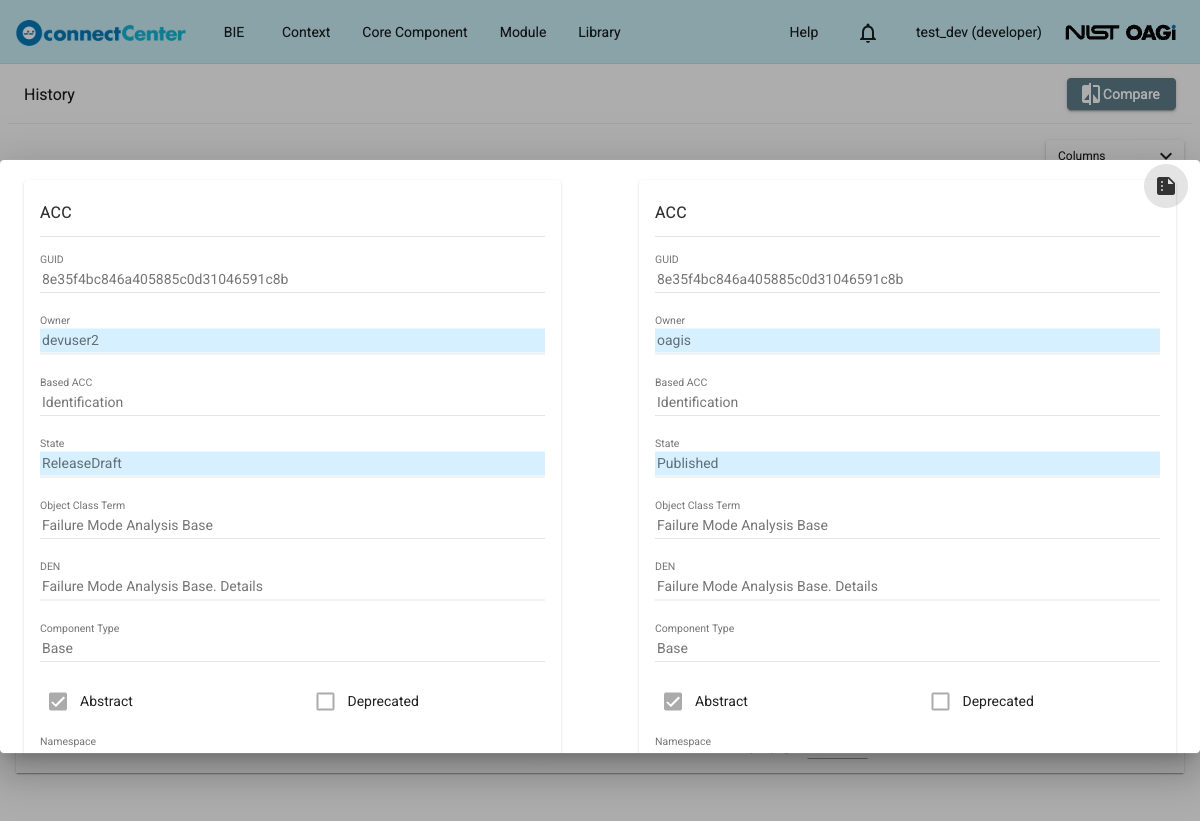
Task: Click the Compare button
Action: 1121,94
